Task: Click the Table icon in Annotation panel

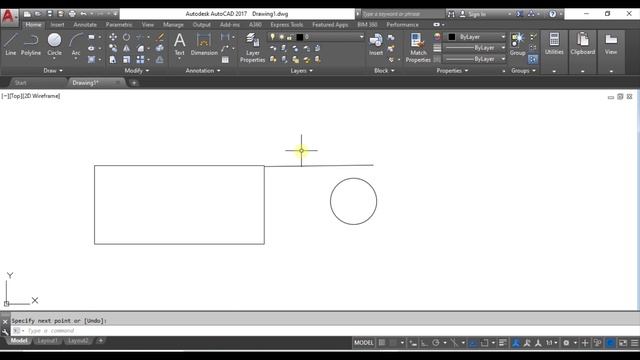Action: coord(225,60)
